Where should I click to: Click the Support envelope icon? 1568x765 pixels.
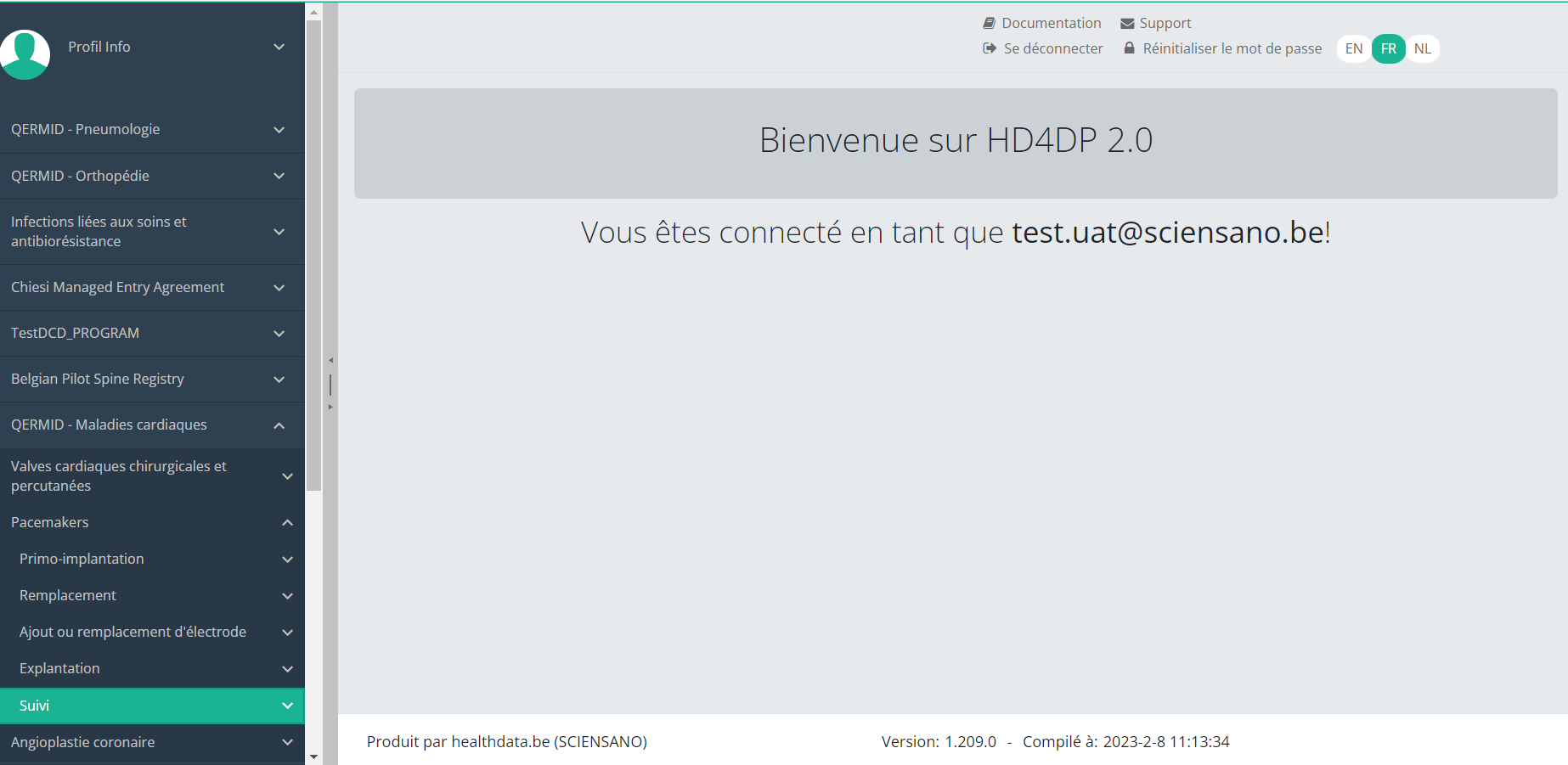[1127, 24]
